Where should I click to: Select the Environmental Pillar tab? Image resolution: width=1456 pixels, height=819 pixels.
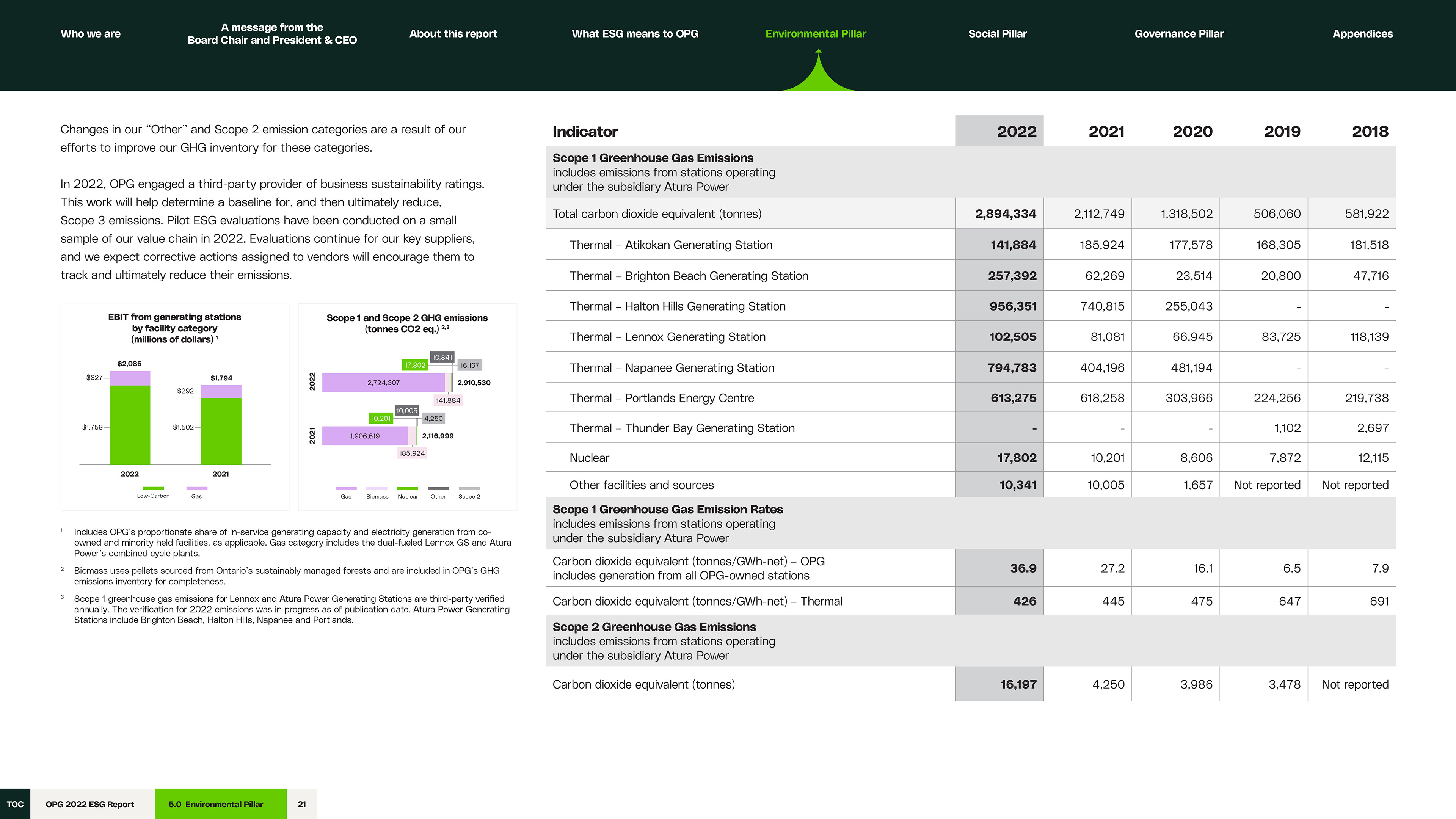point(816,34)
